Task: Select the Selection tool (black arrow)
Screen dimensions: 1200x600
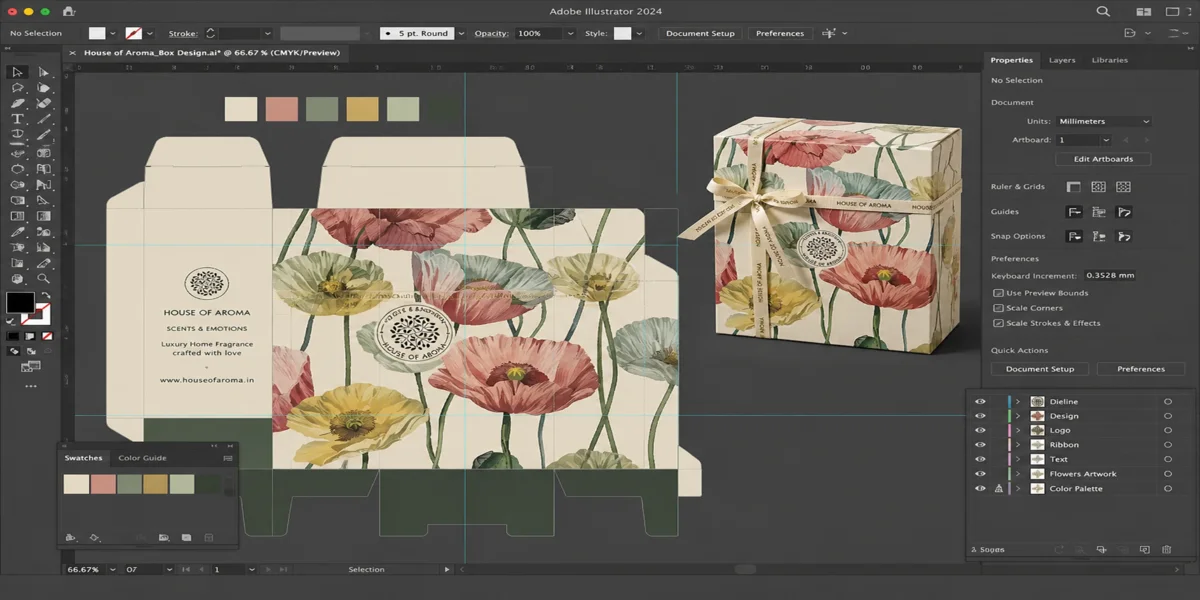Action: [x=18, y=72]
